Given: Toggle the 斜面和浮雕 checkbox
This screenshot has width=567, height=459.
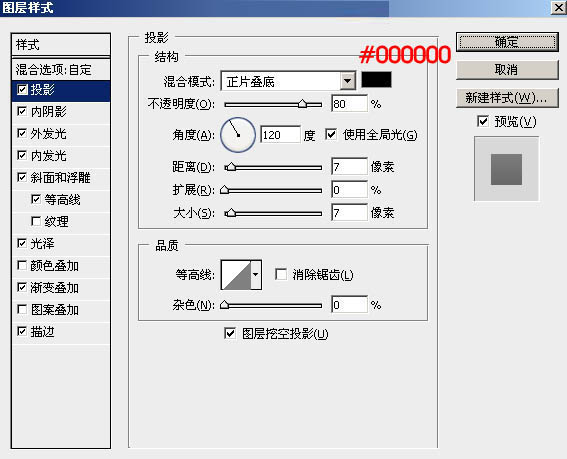Looking at the screenshot, I should [22, 178].
